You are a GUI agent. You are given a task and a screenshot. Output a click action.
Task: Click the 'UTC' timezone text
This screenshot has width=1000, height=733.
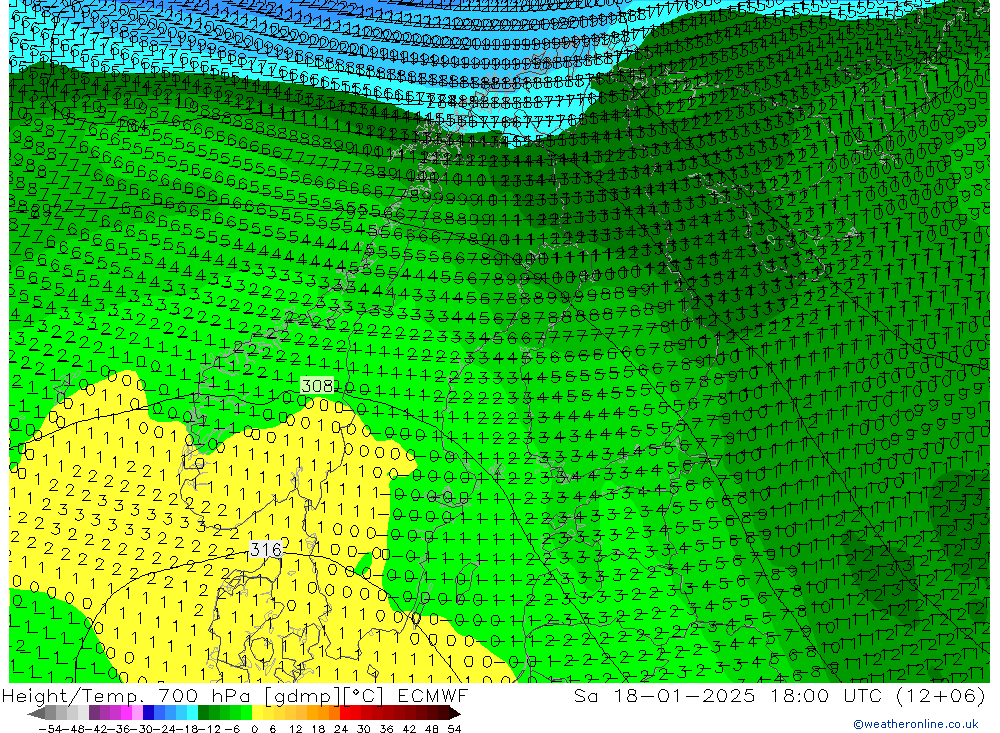point(863,696)
